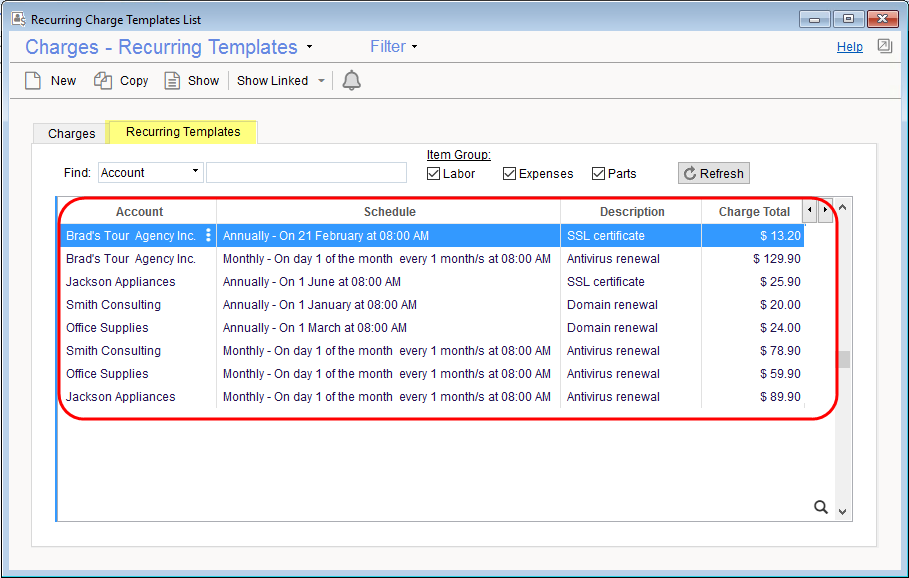Open the Find field Account dropdown
This screenshot has height=578, width=909.
tap(195, 173)
